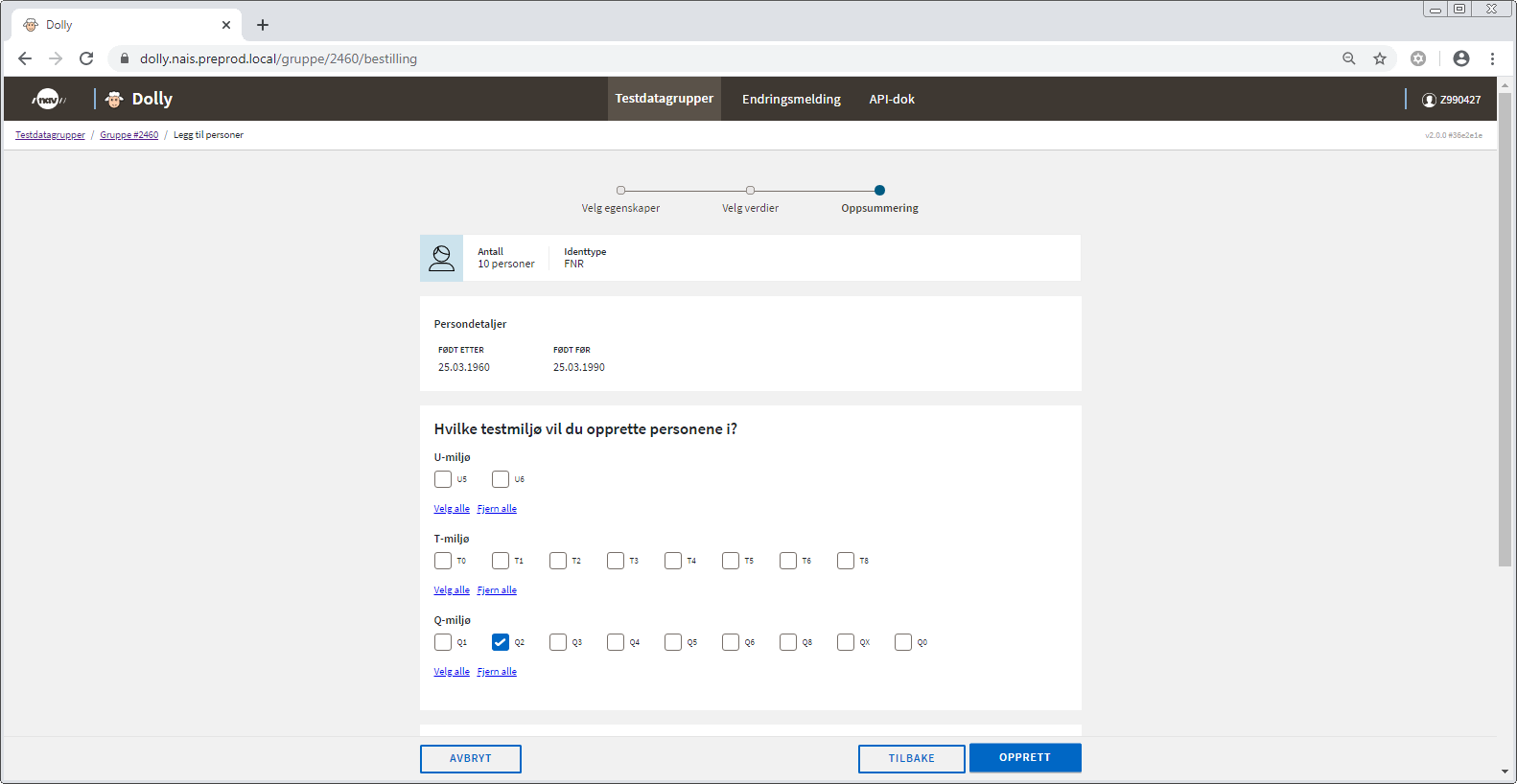
Task: Click the Dolly sheep logo icon
Action: tap(114, 99)
